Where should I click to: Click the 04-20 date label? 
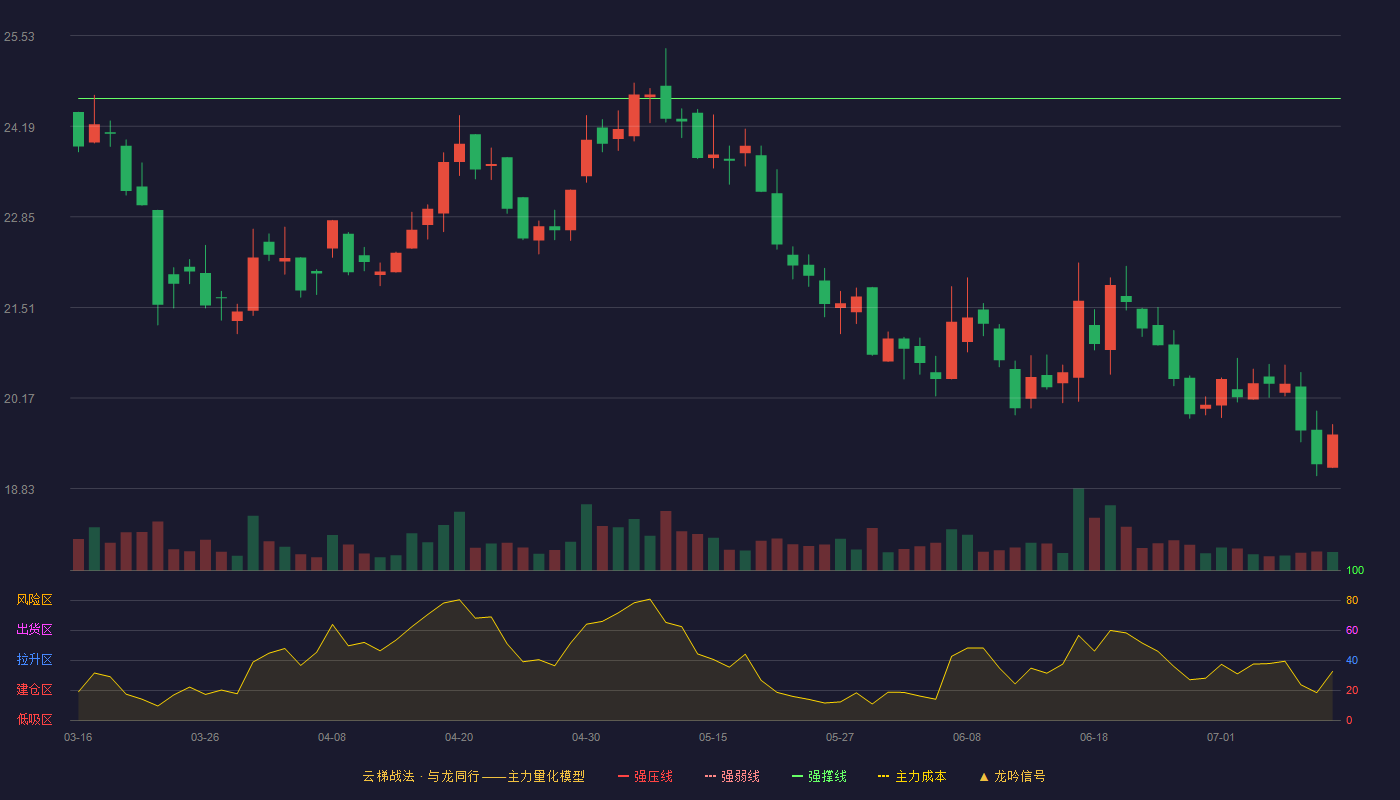coord(459,737)
